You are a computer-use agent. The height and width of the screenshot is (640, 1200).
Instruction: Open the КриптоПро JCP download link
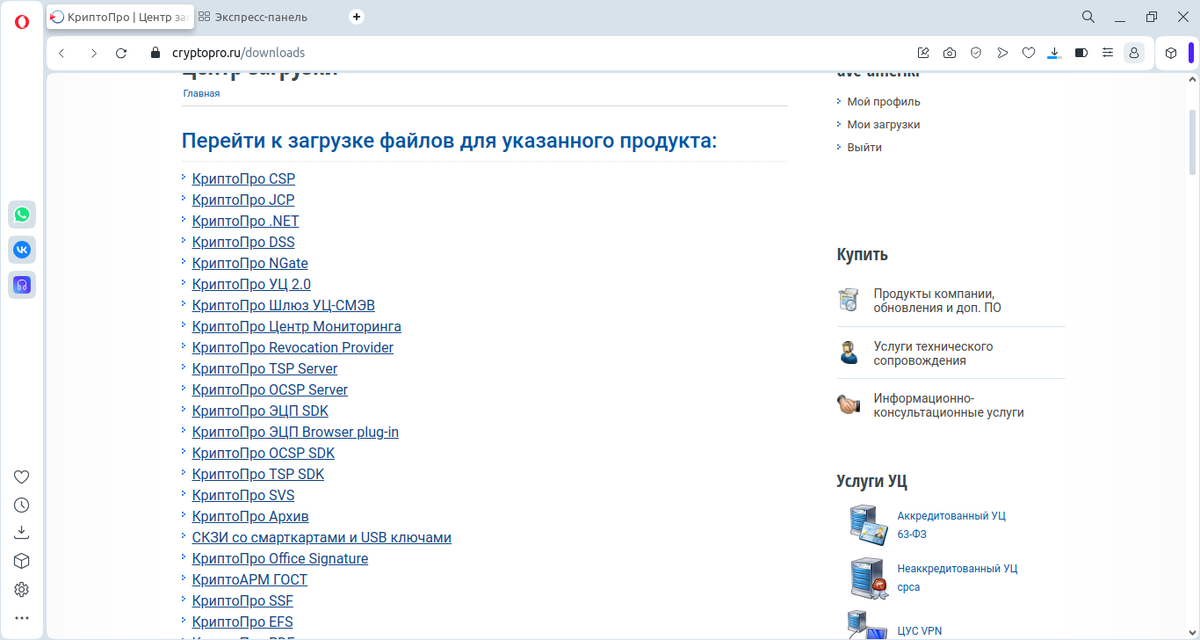pos(243,200)
